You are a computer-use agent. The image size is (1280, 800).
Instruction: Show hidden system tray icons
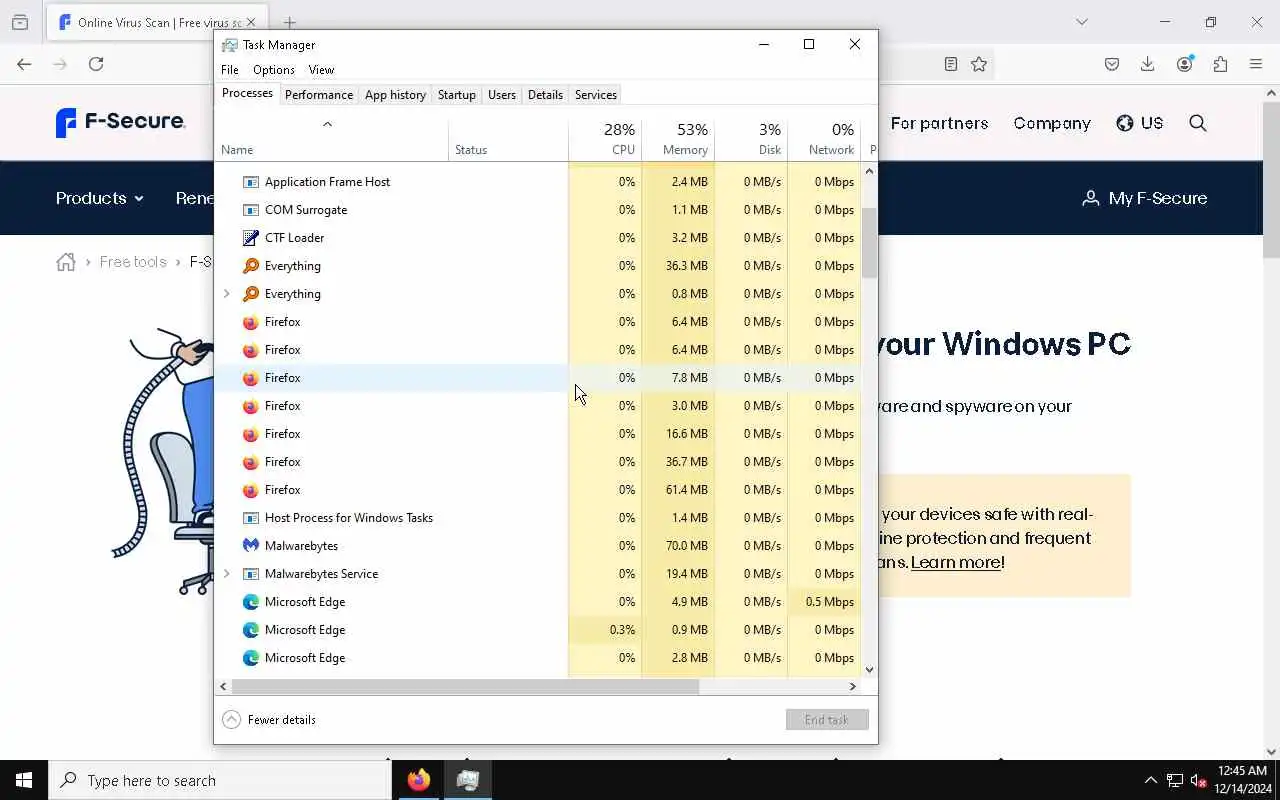pos(1150,780)
